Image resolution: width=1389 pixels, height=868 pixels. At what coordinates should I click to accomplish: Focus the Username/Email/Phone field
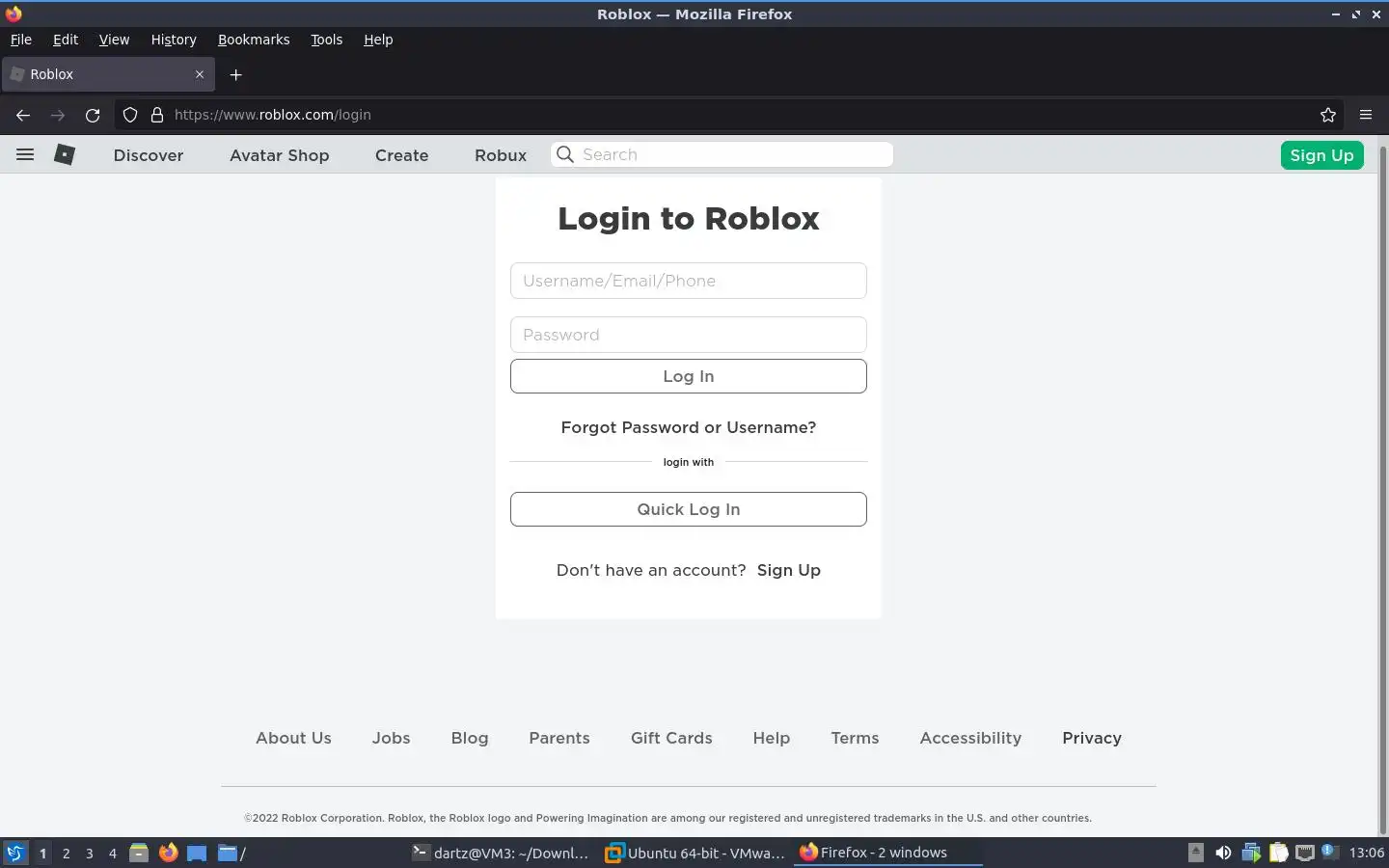coord(689,281)
